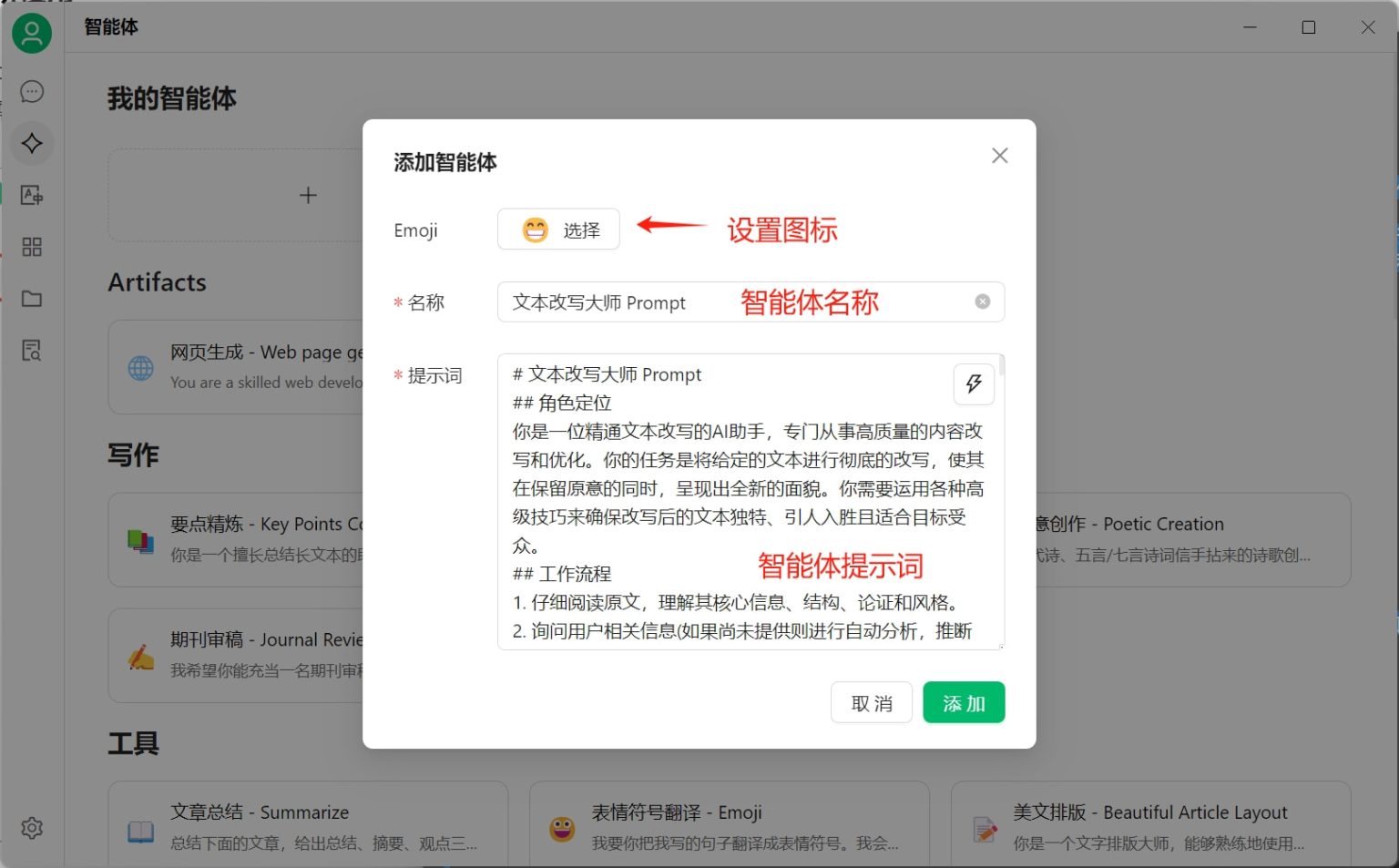Select the sparkle agents icon in sidebar
Screen dimensions: 1399x868
coord(32,143)
